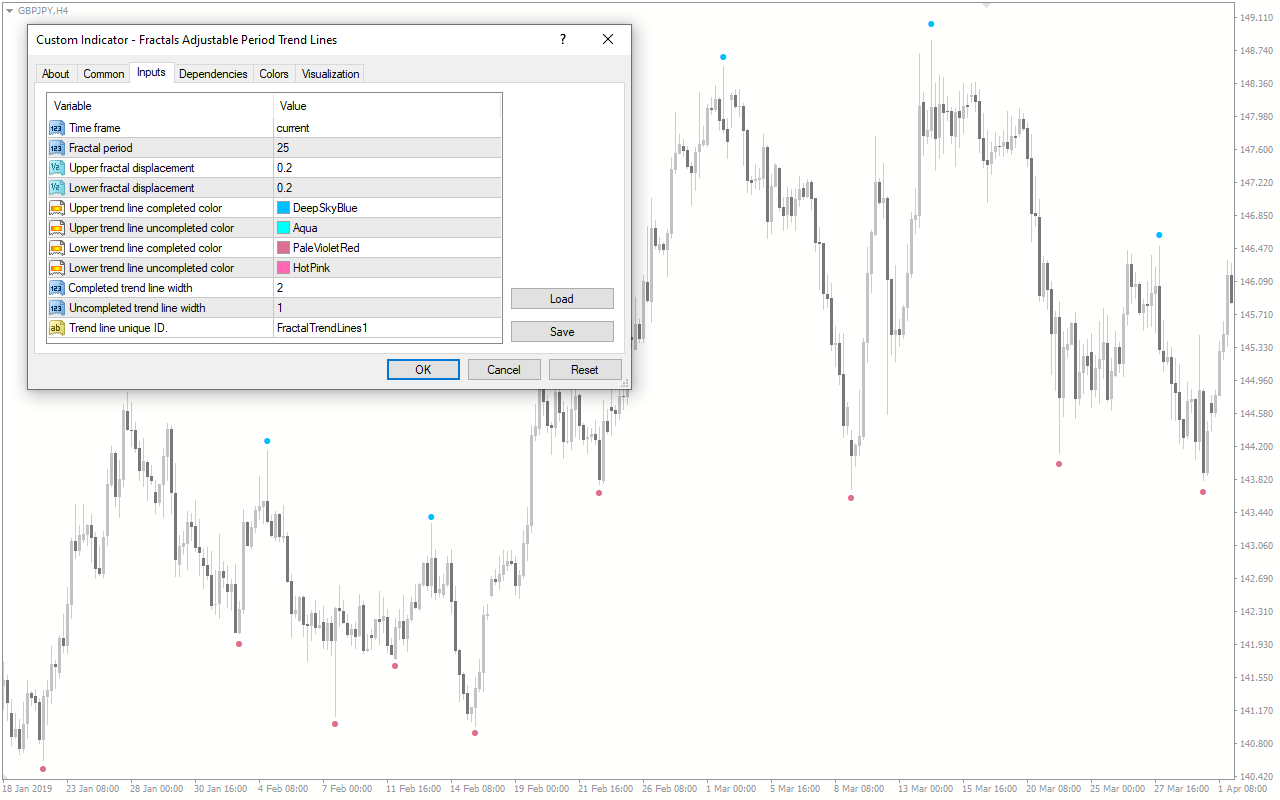Viewport: 1280px width, 800px height.
Task: Click the '18 Jan 2019' time axis label
Action: [x=28, y=789]
